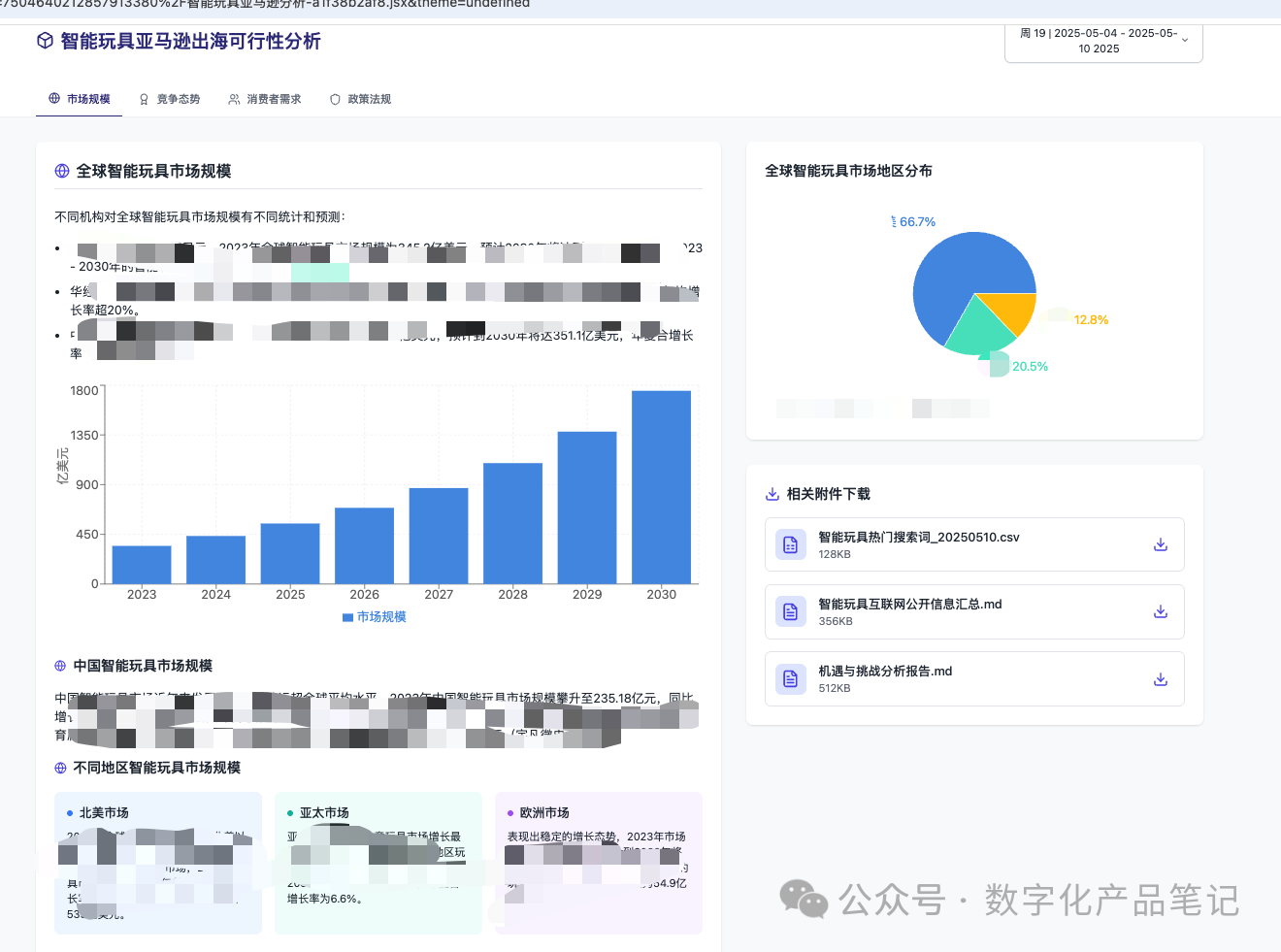The image size is (1281, 952).
Task: Click the globe icon beside 市场规模 tab
Action: pos(54,98)
